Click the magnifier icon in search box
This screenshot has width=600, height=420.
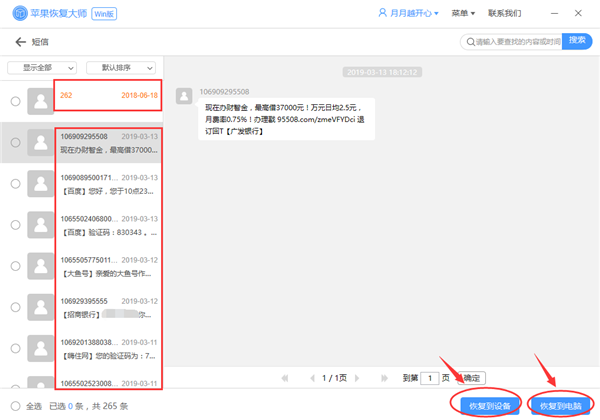click(x=469, y=42)
